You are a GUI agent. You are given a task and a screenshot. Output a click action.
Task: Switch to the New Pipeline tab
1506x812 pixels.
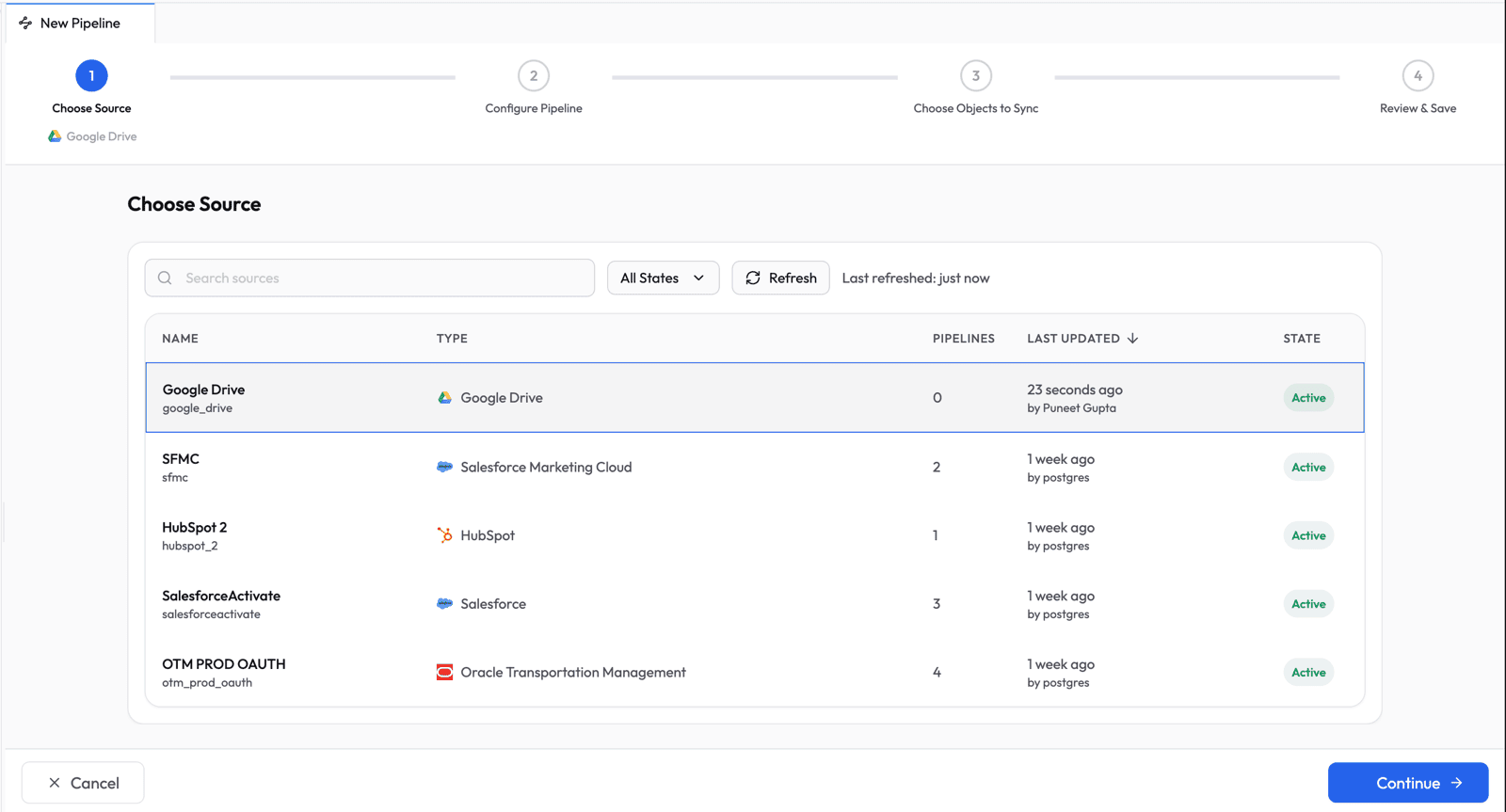click(80, 23)
